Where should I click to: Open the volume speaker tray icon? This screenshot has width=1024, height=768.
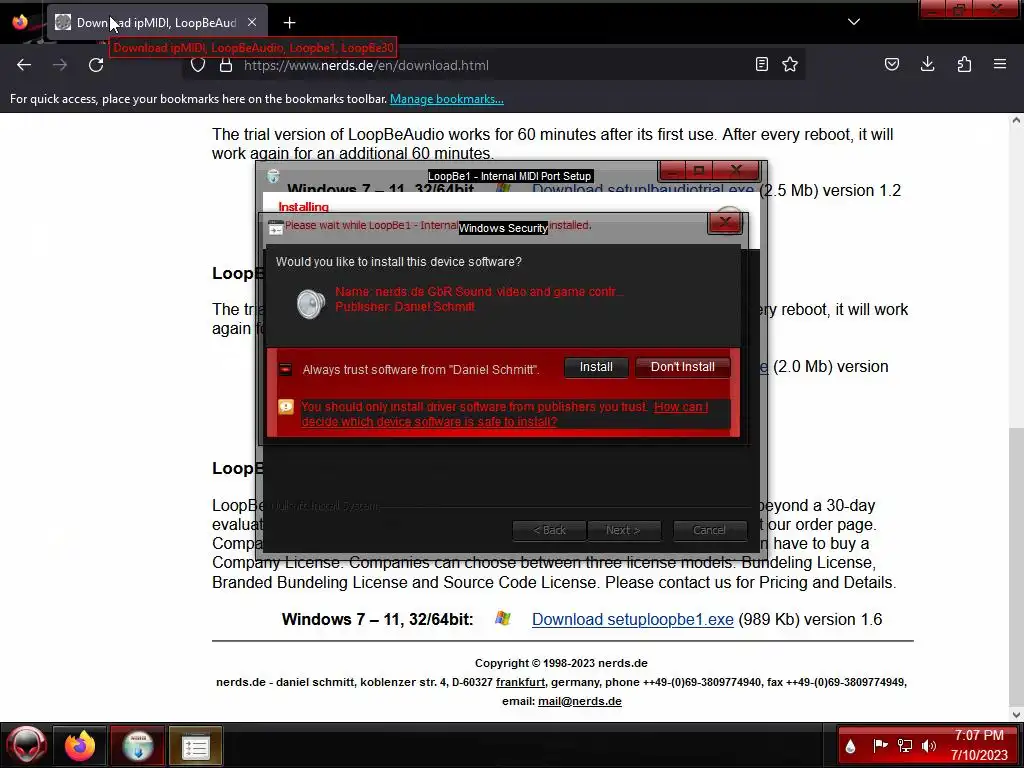929,745
